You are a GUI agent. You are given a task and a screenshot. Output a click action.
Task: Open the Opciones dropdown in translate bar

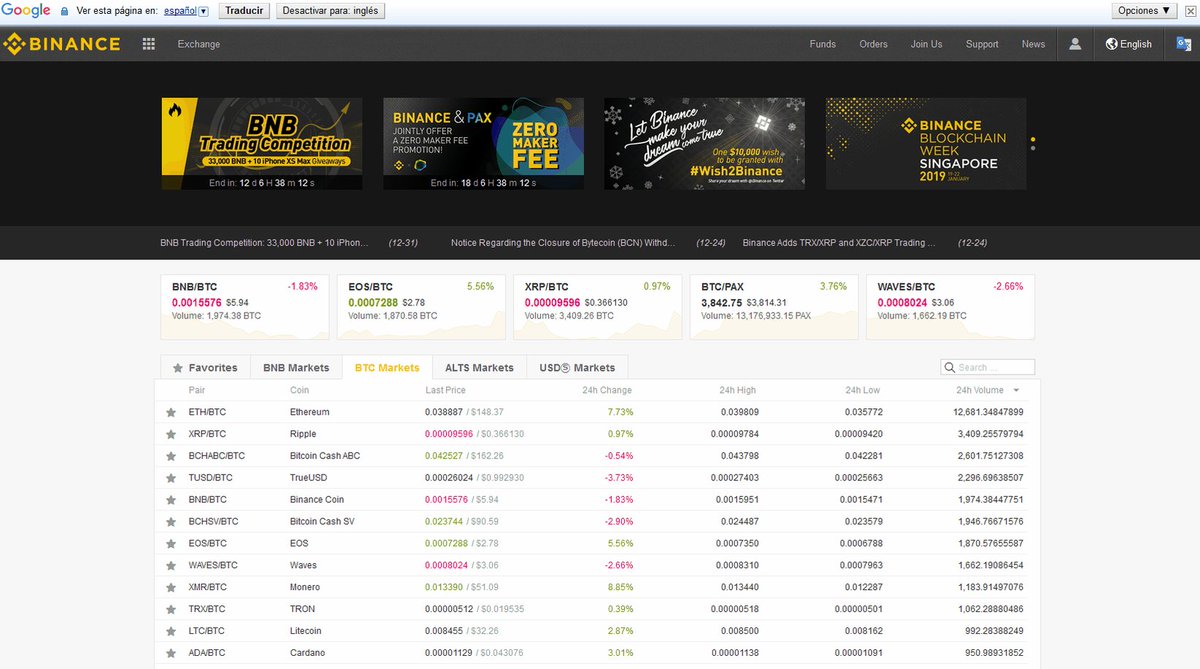click(x=1144, y=11)
